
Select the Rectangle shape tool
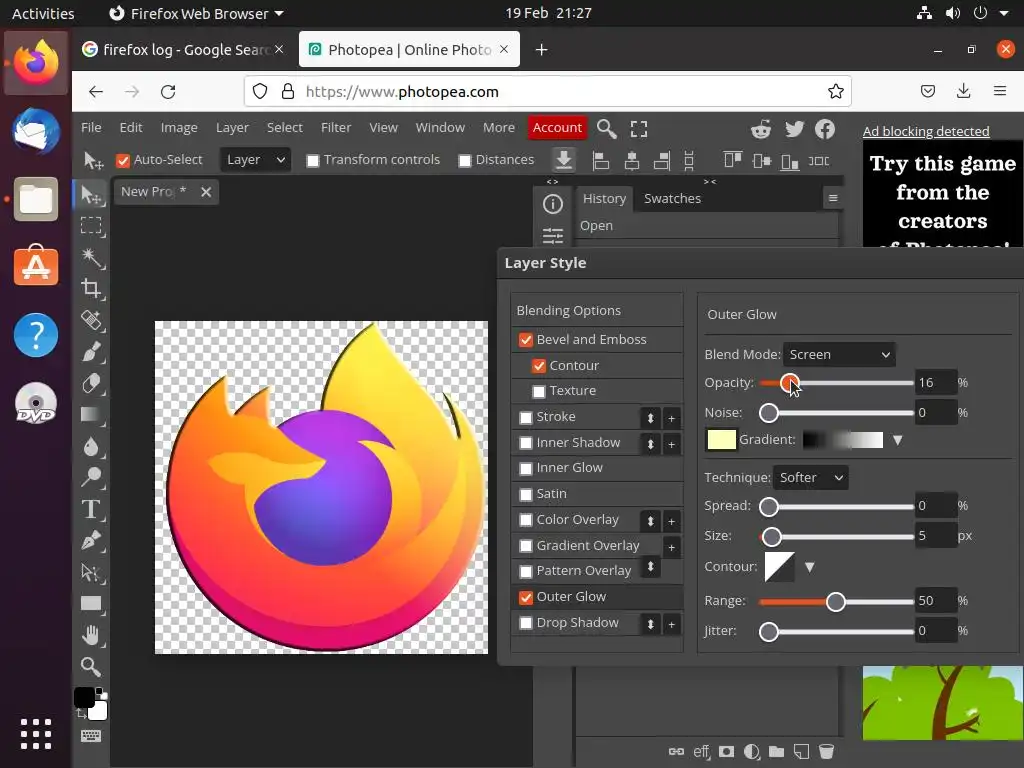(x=91, y=604)
